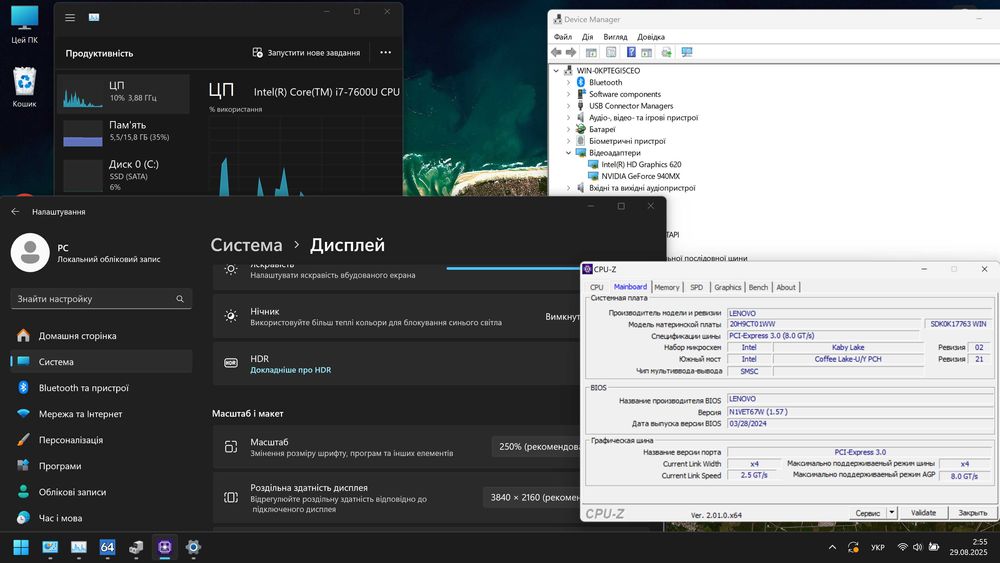Open Персоналізація in Settings sidebar
1000x563 pixels.
click(101, 440)
